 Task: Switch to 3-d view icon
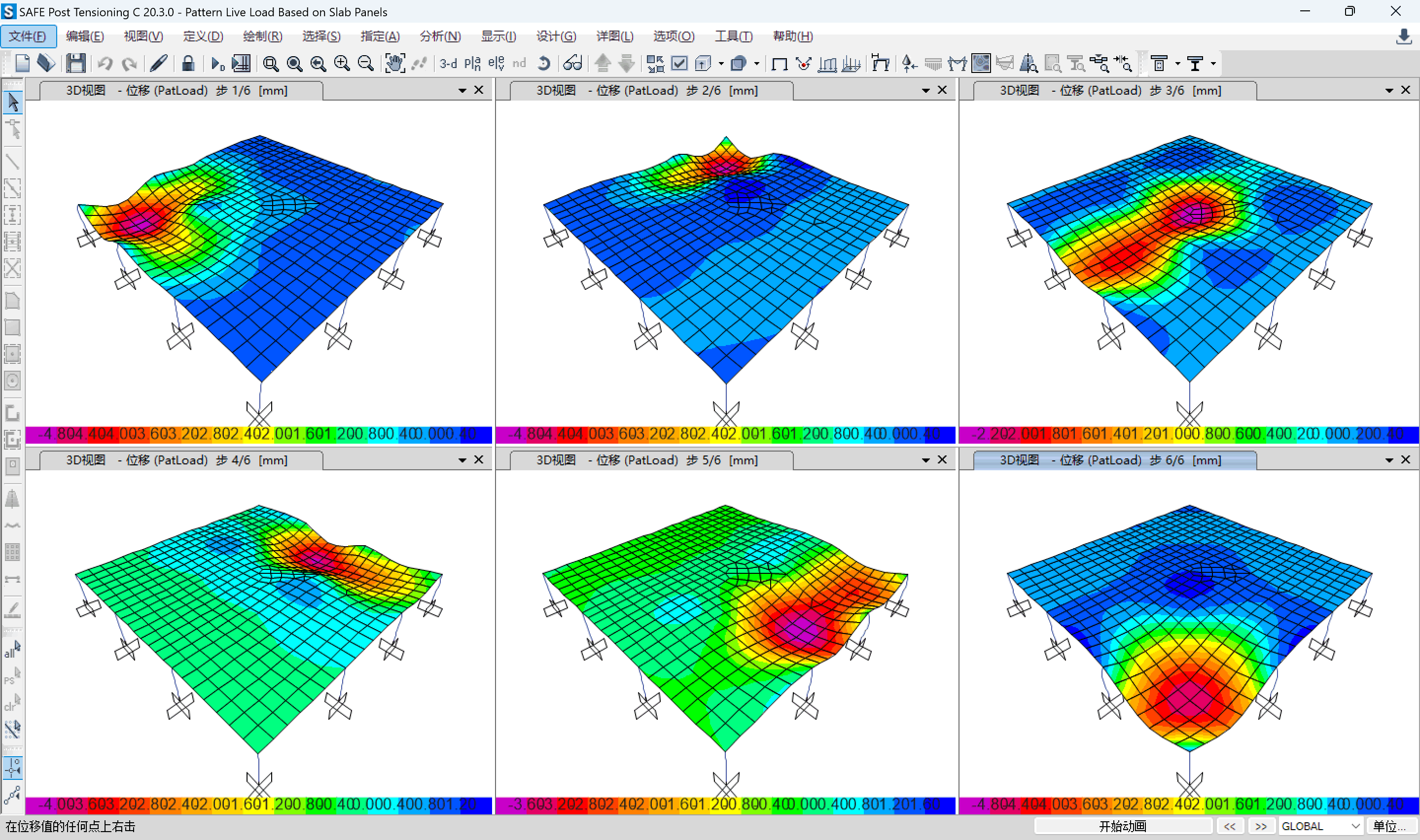(x=448, y=64)
